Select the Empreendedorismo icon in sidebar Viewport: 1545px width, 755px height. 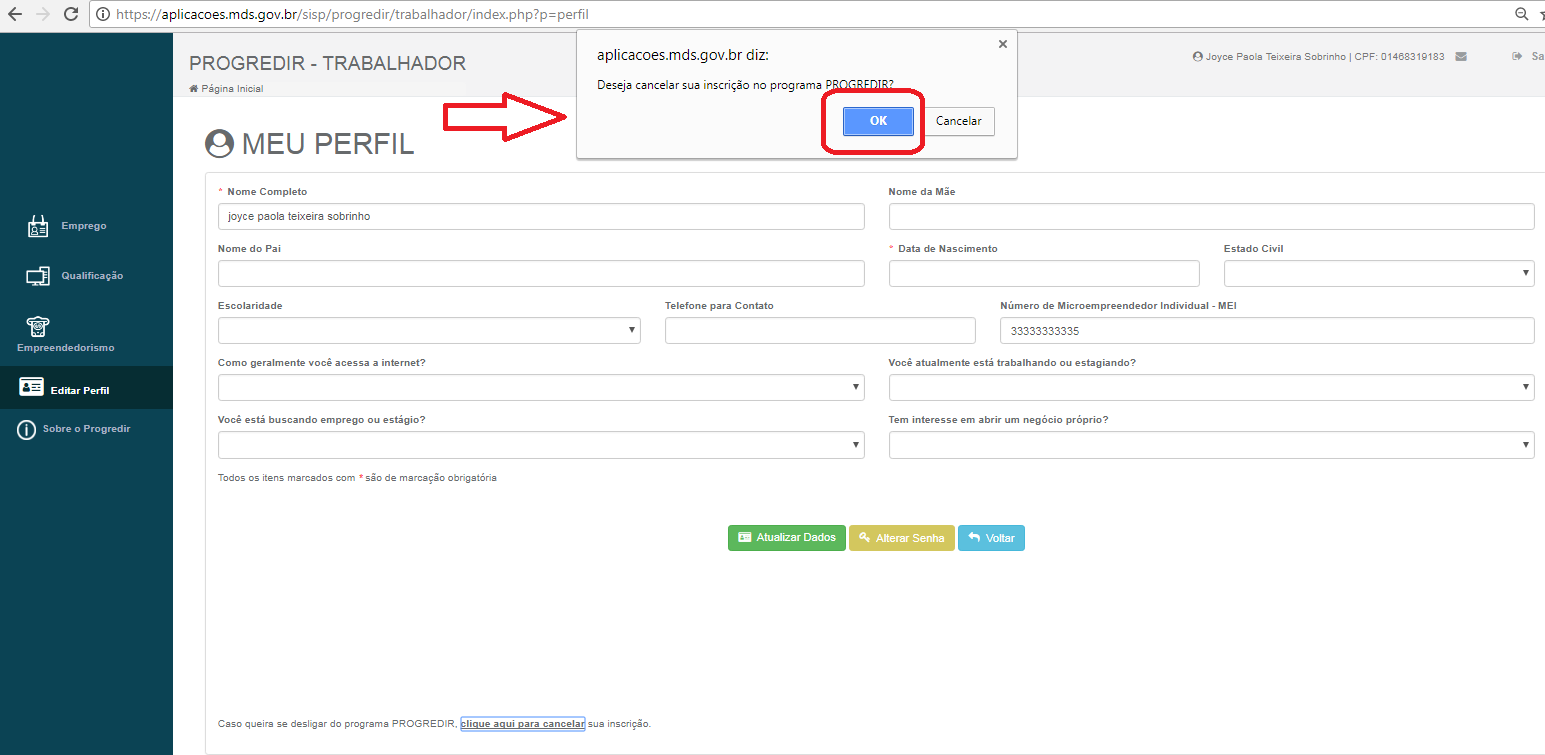[x=37, y=326]
